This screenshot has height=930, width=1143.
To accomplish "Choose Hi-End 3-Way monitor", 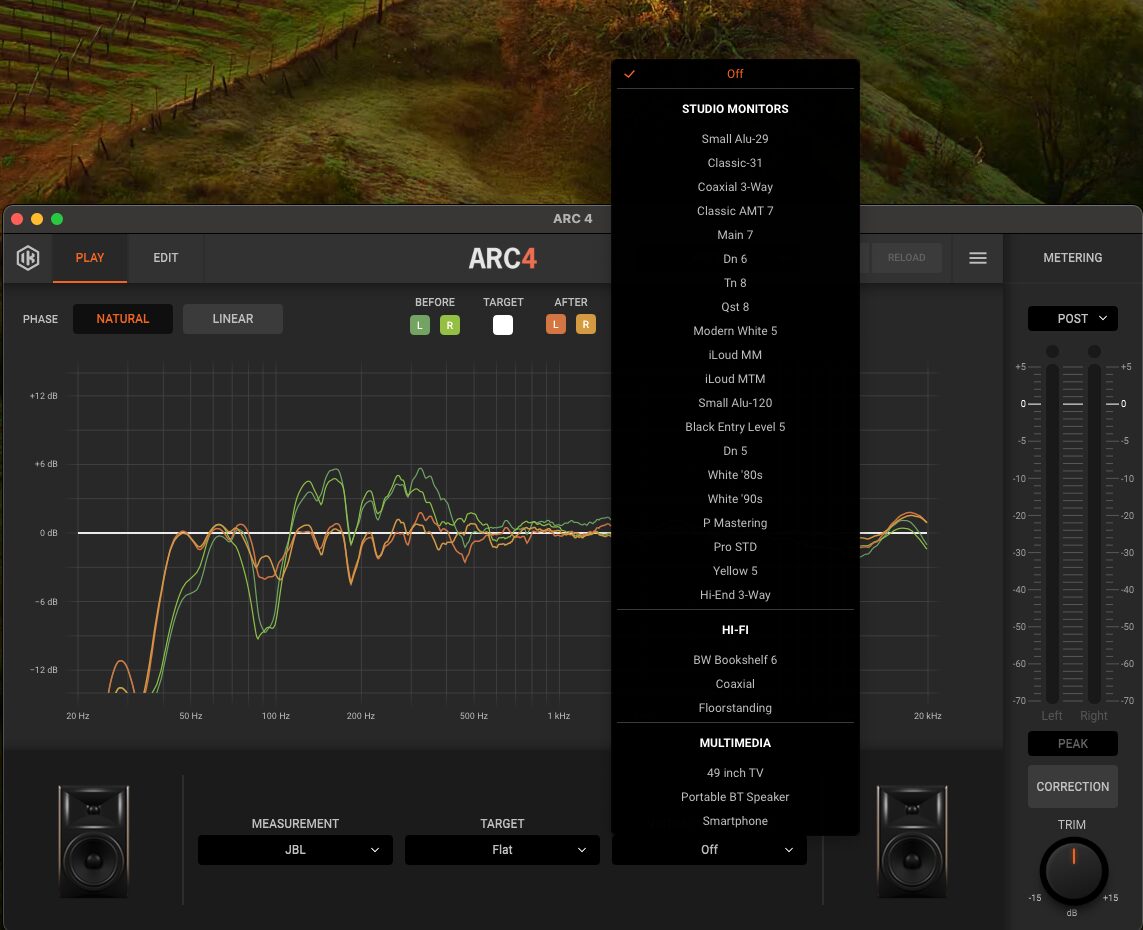I will click(x=735, y=595).
